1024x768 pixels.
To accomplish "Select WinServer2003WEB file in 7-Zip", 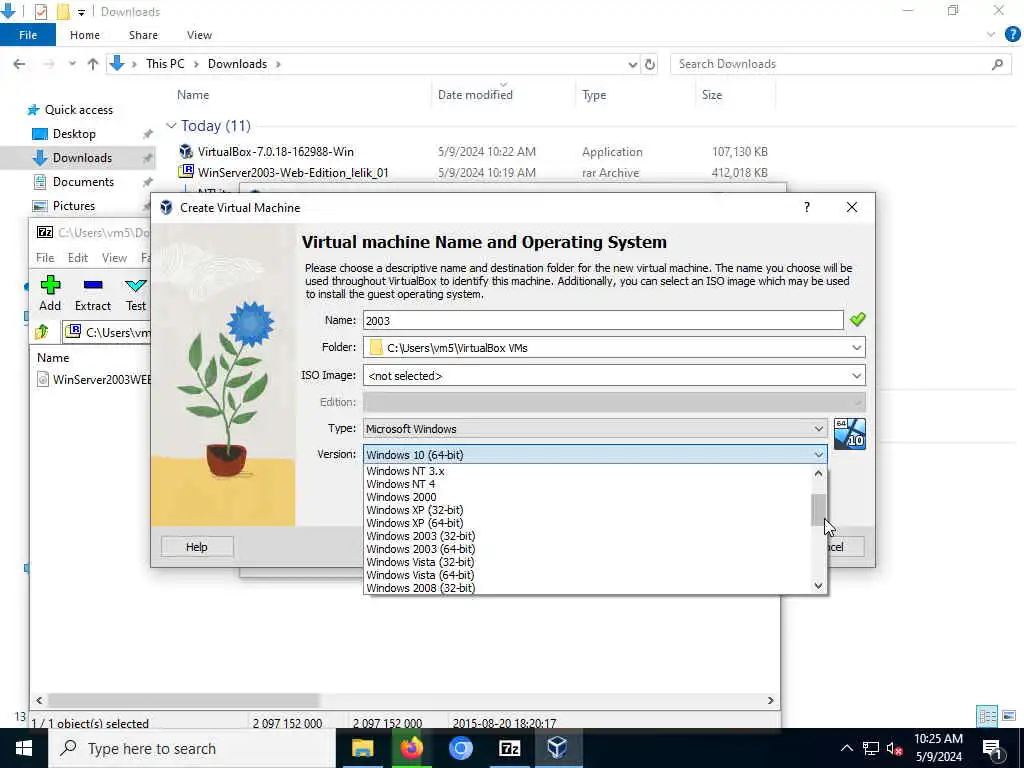I will click(93, 379).
